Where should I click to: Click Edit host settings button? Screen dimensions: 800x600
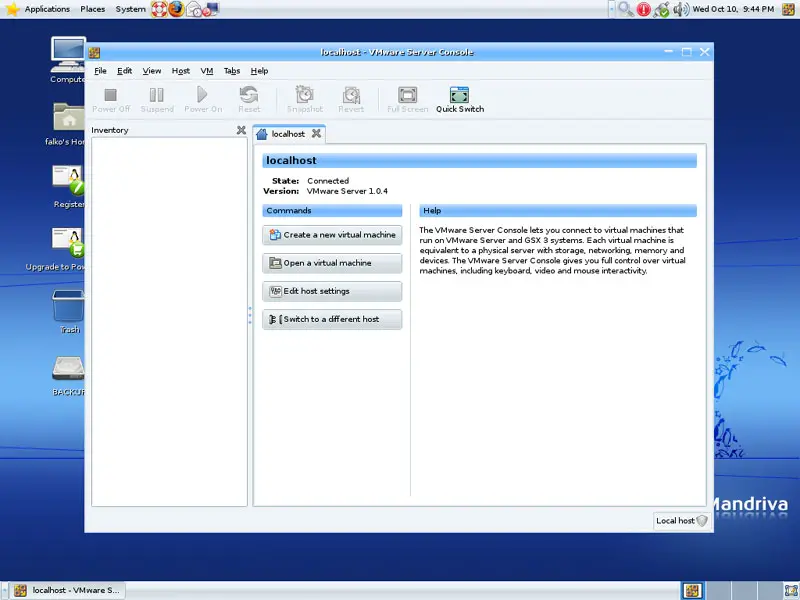[332, 291]
